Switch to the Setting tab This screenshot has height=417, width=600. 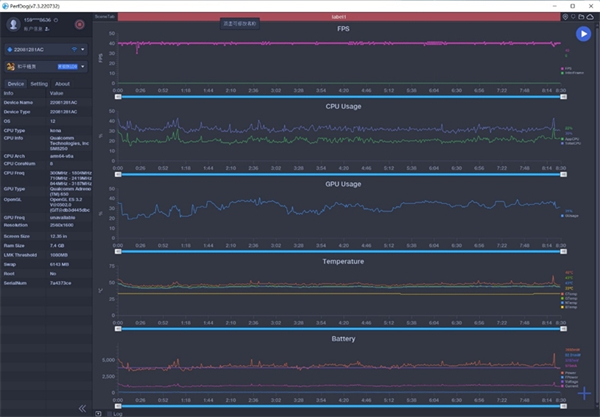click(x=39, y=84)
